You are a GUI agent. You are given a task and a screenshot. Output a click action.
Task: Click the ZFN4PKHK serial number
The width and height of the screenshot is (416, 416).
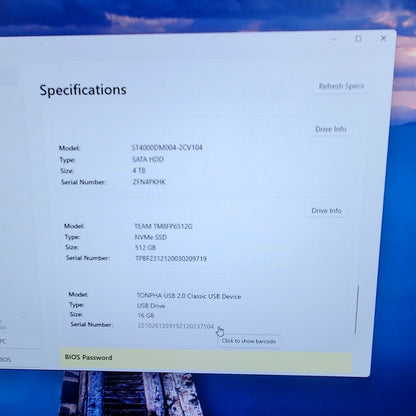[149, 182]
